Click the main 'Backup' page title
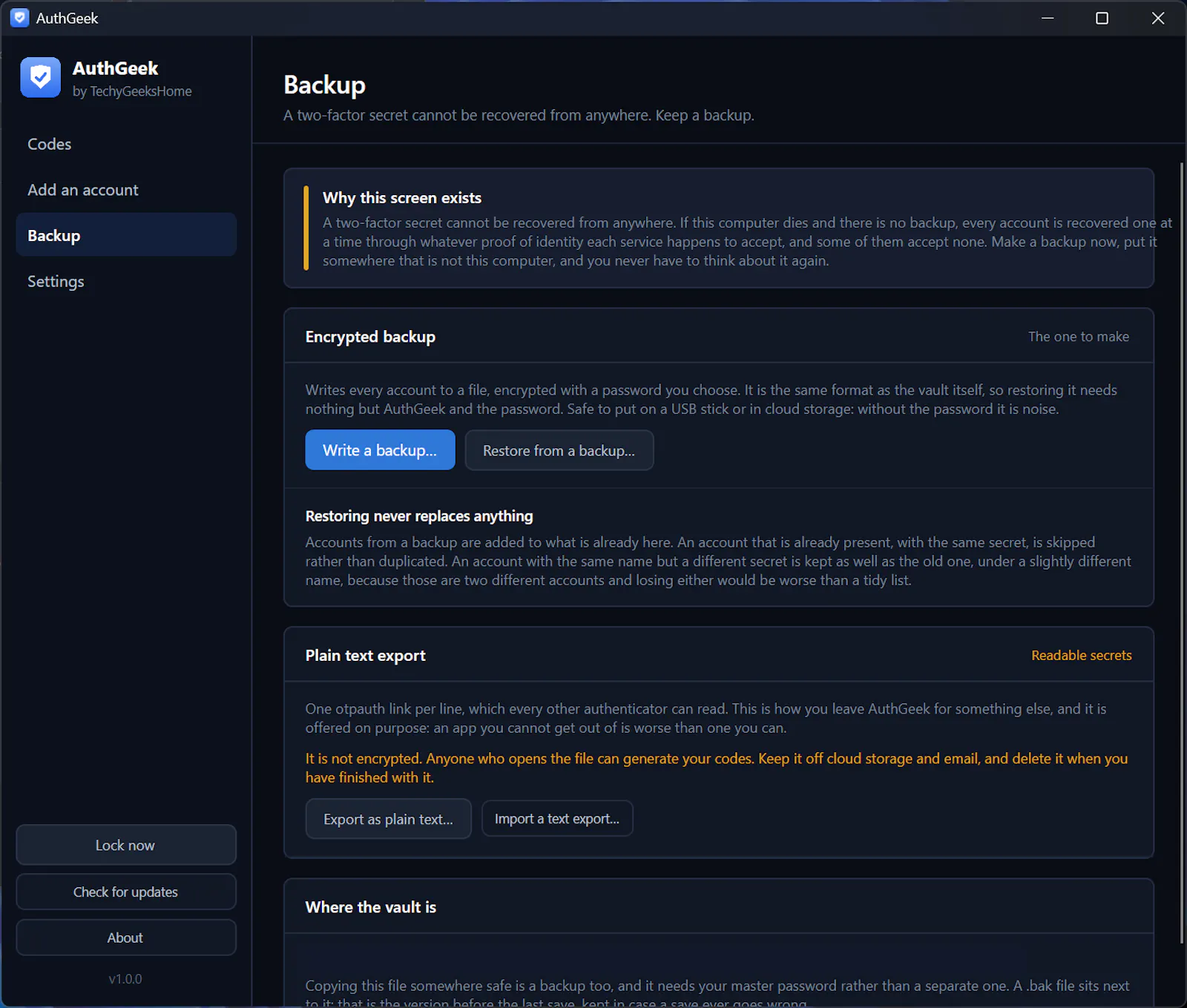This screenshot has height=1008, width=1187. [324, 85]
